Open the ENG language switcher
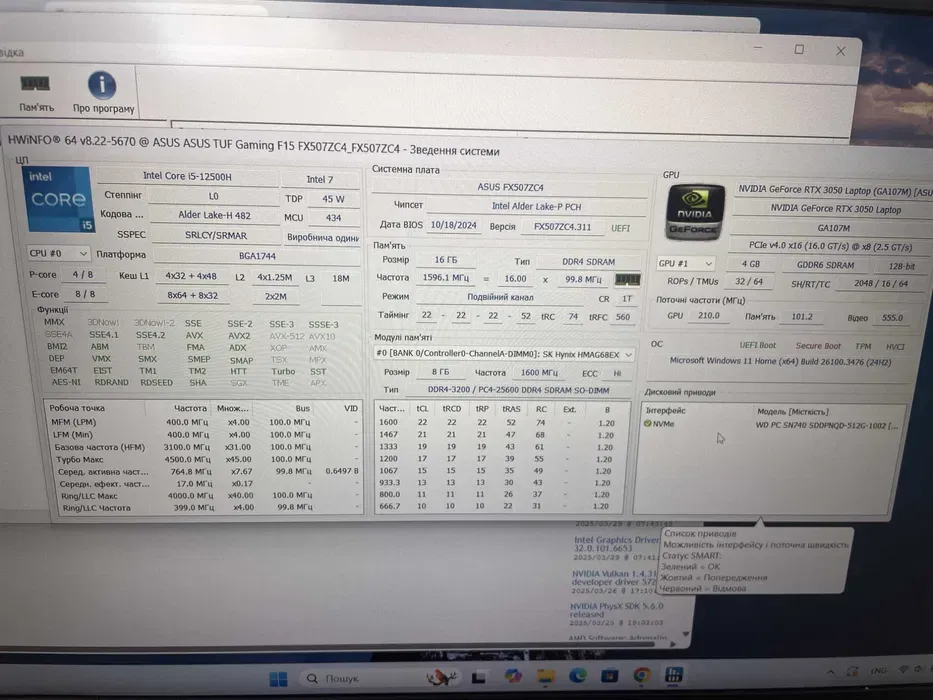Screen dimensions: 933x700 [x=878, y=671]
